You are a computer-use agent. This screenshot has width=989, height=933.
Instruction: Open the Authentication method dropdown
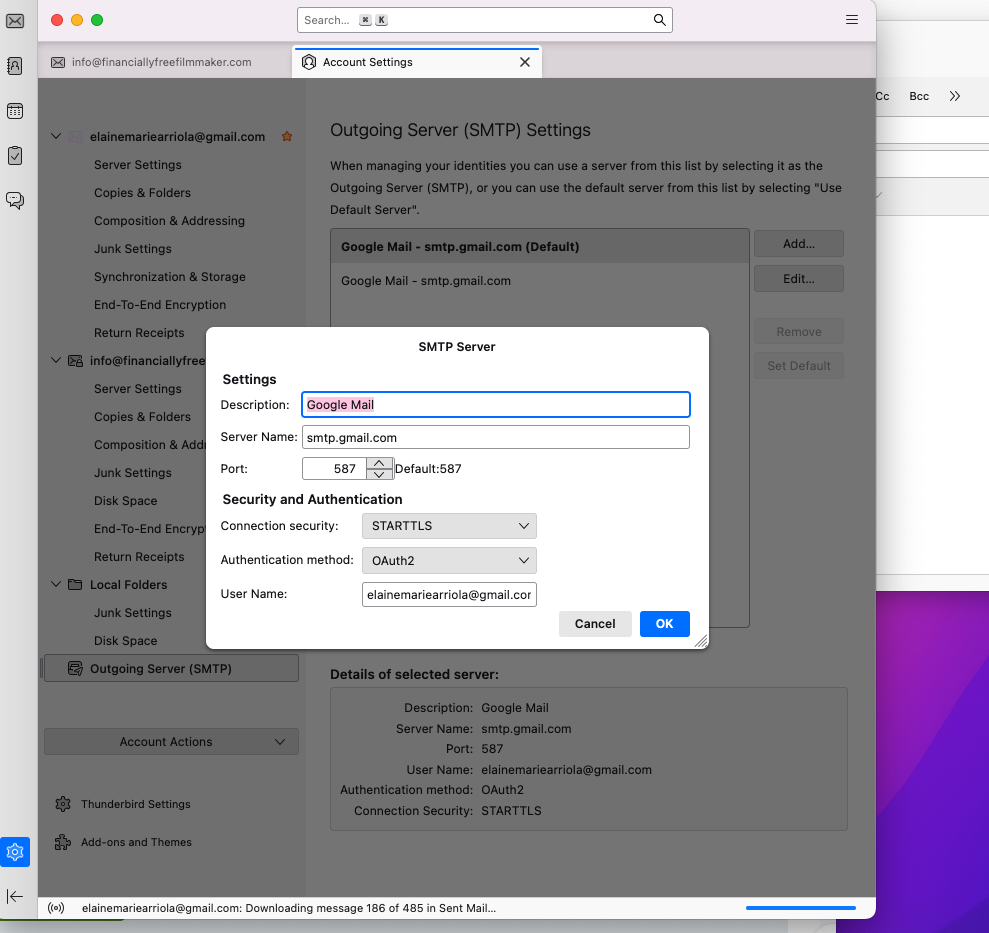click(449, 560)
